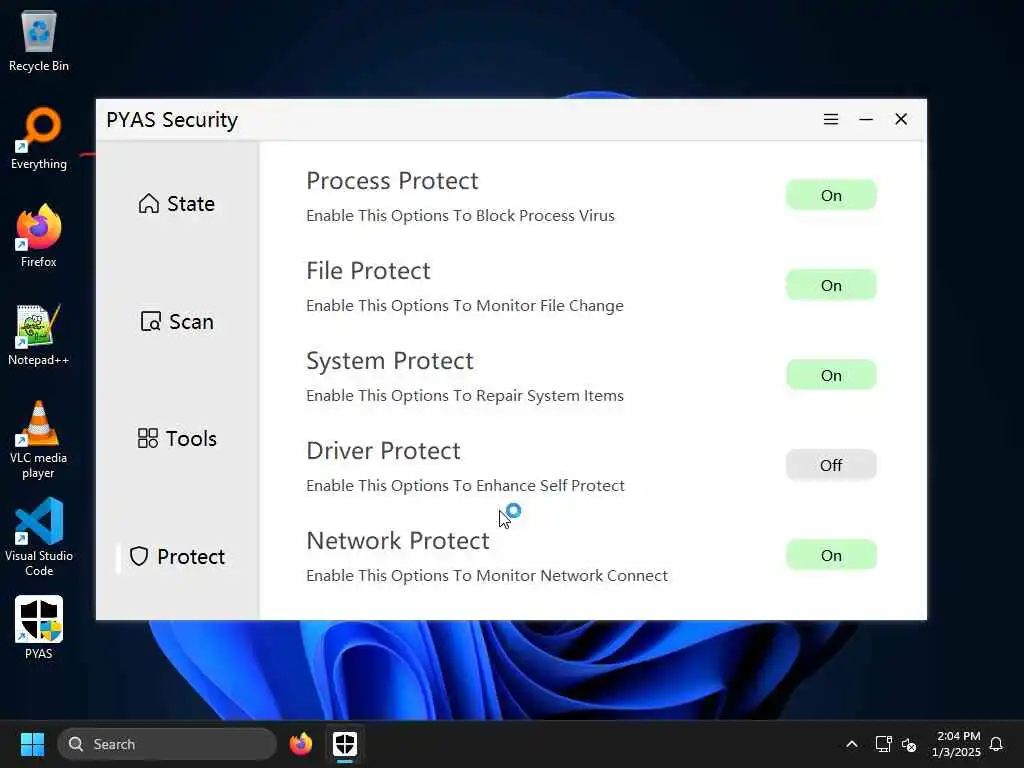
Task: Select the Firefox desktop shortcut
Action: pos(39,236)
